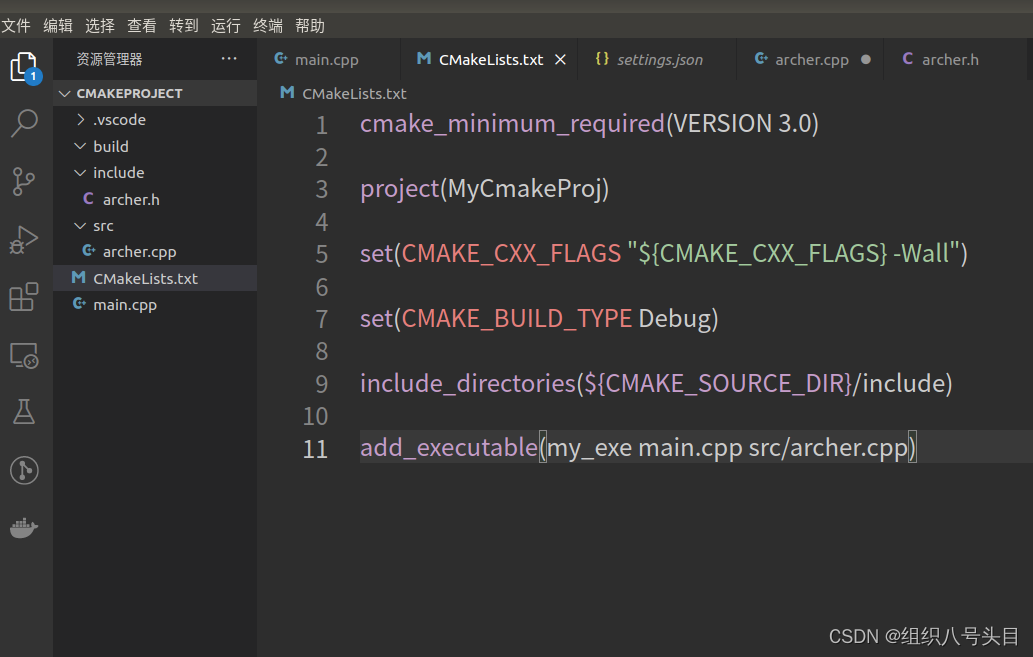Open the Search view icon
The width and height of the screenshot is (1033, 657).
[24, 123]
